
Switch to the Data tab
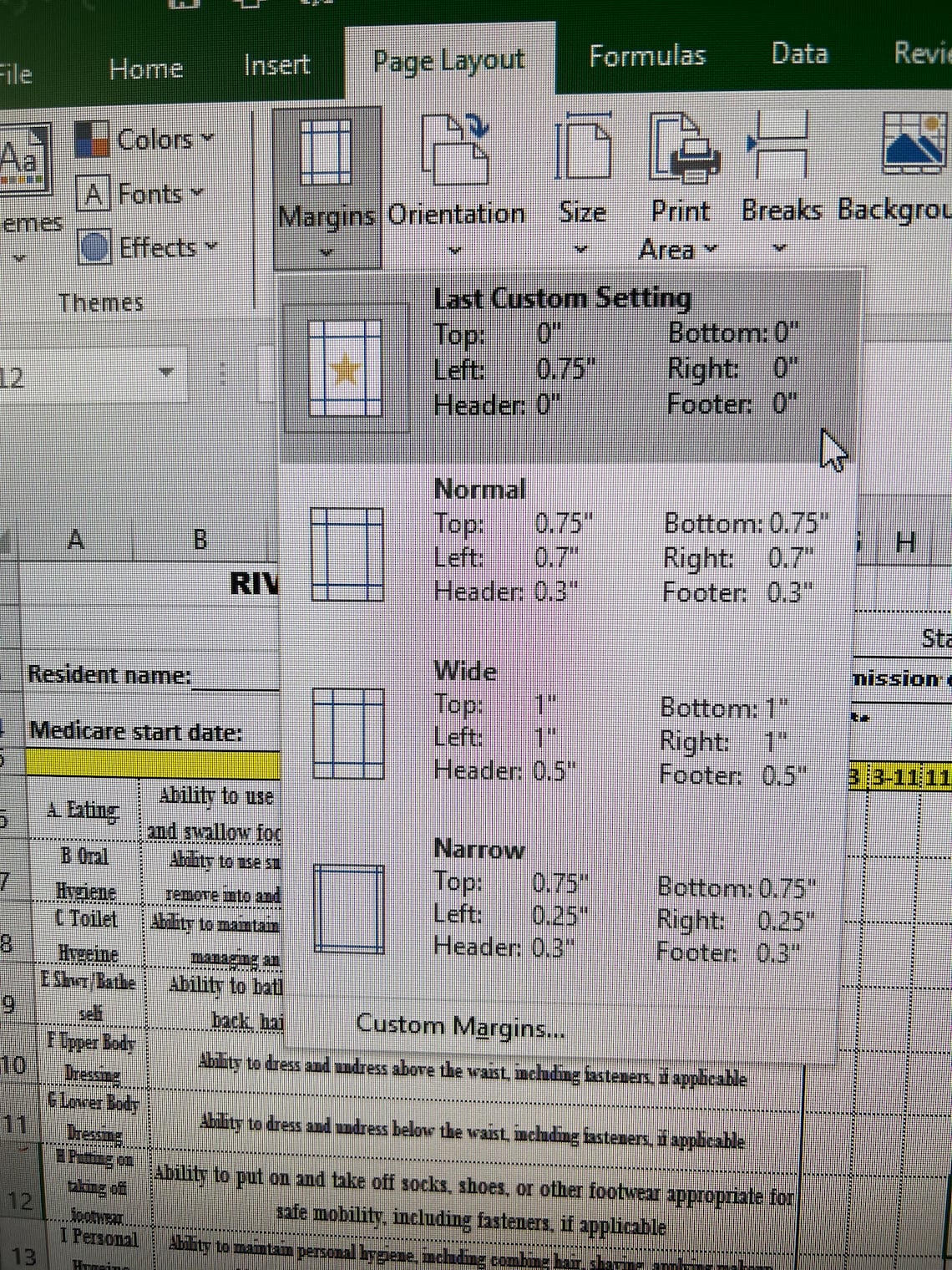[799, 53]
